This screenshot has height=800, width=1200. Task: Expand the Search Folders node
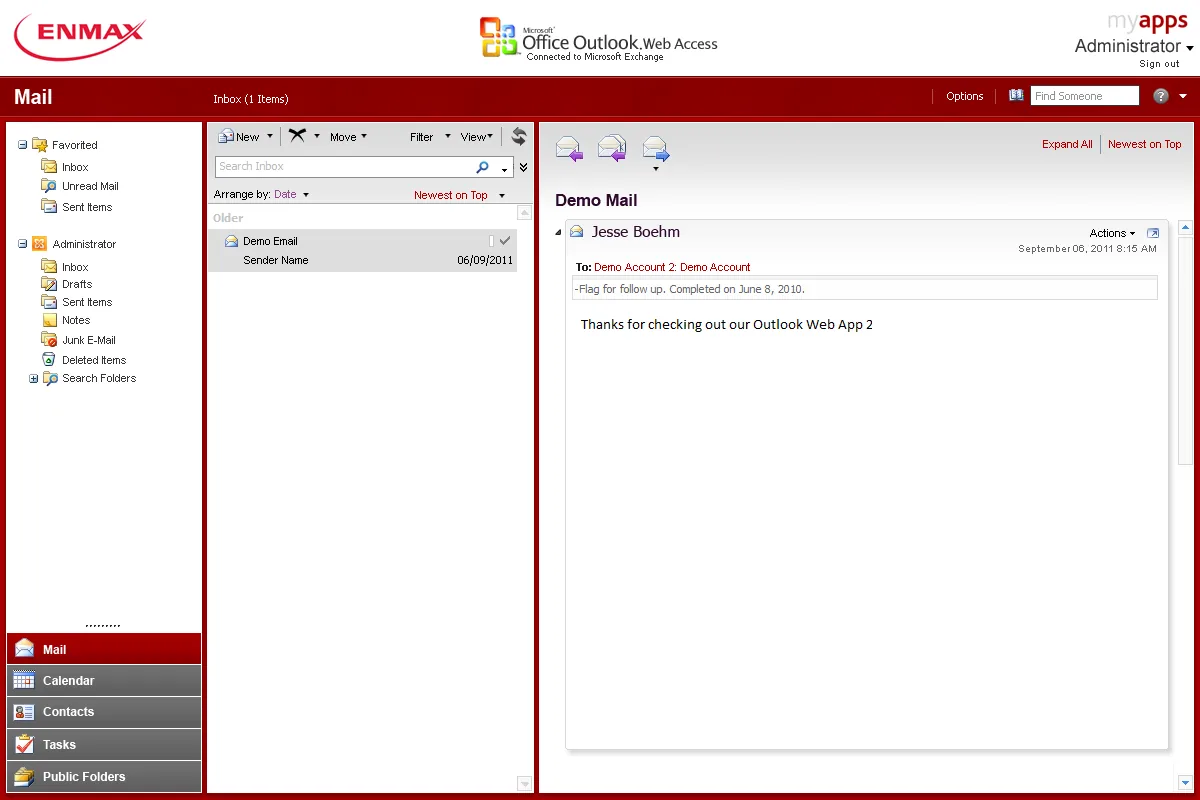[x=34, y=379]
